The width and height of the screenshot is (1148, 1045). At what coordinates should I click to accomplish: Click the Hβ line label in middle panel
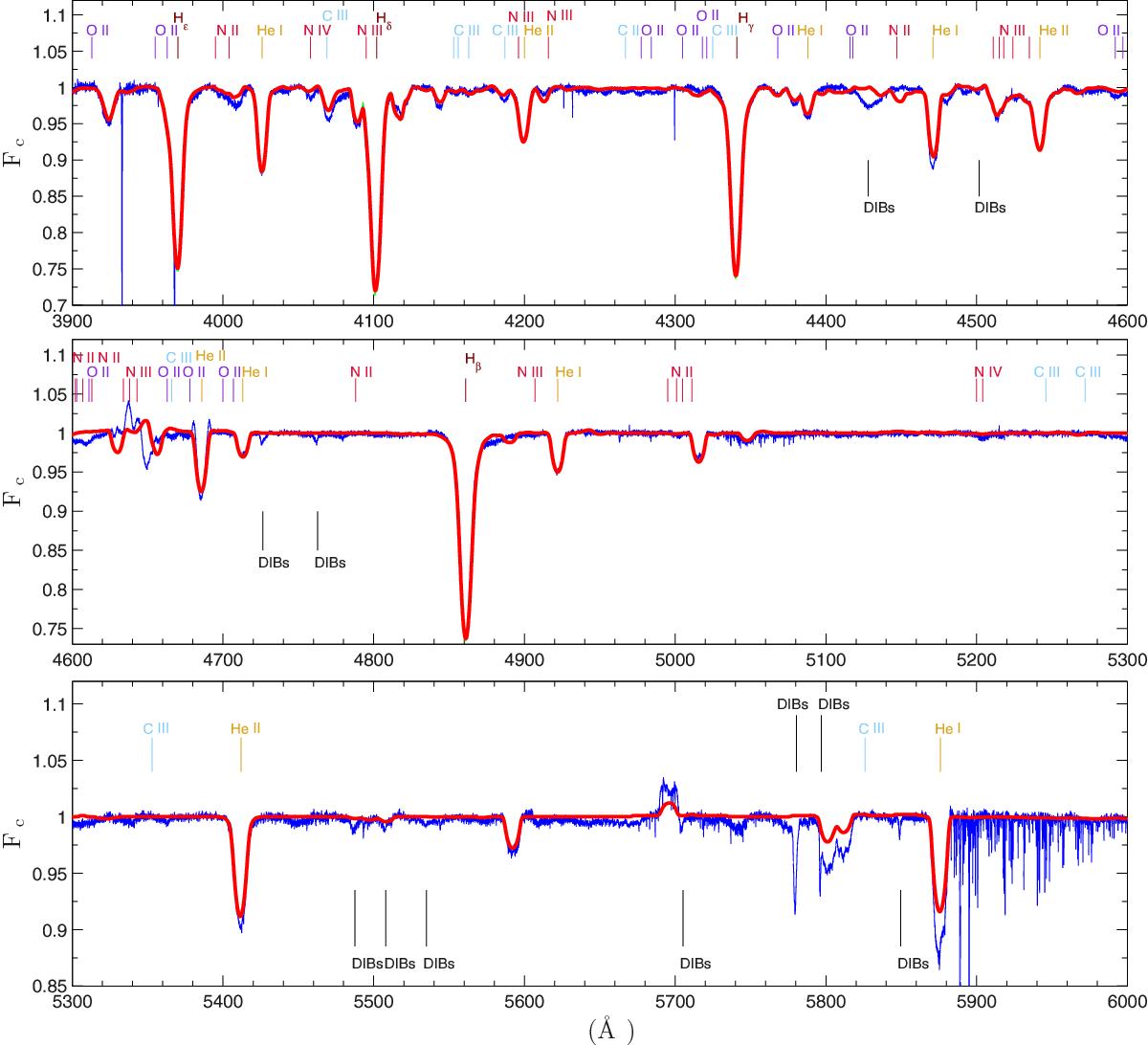473,360
